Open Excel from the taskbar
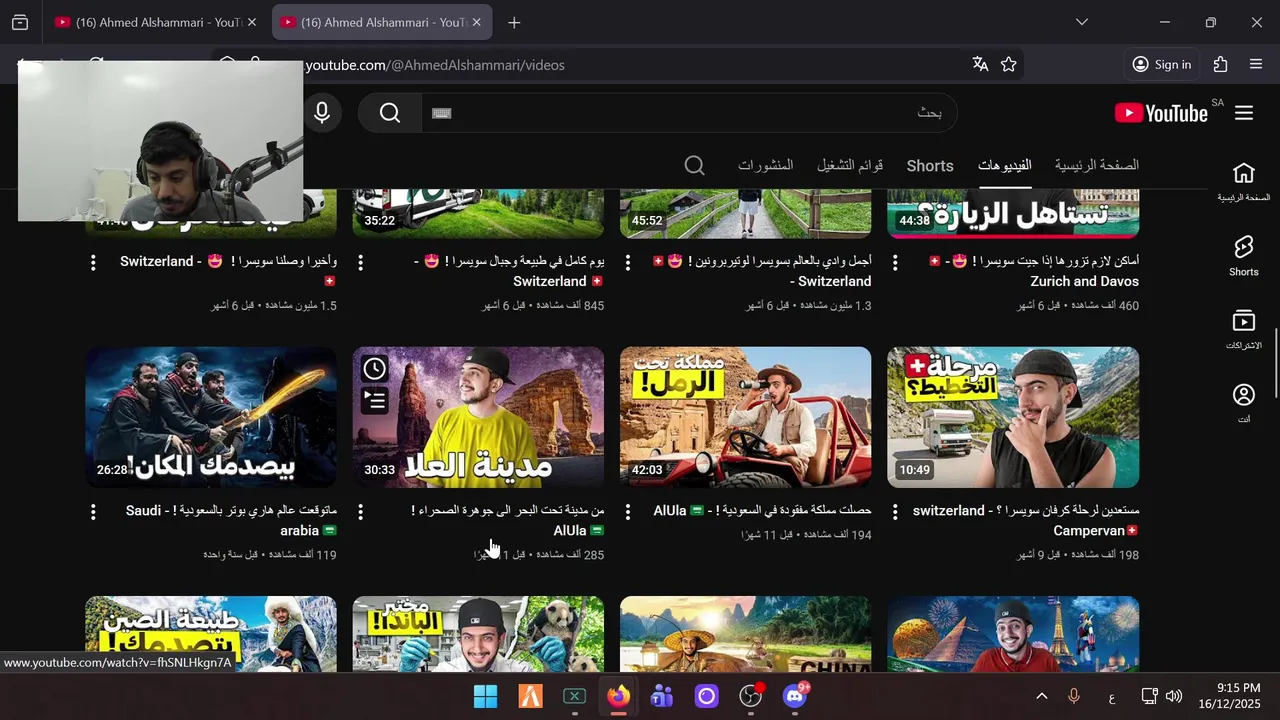 point(574,696)
